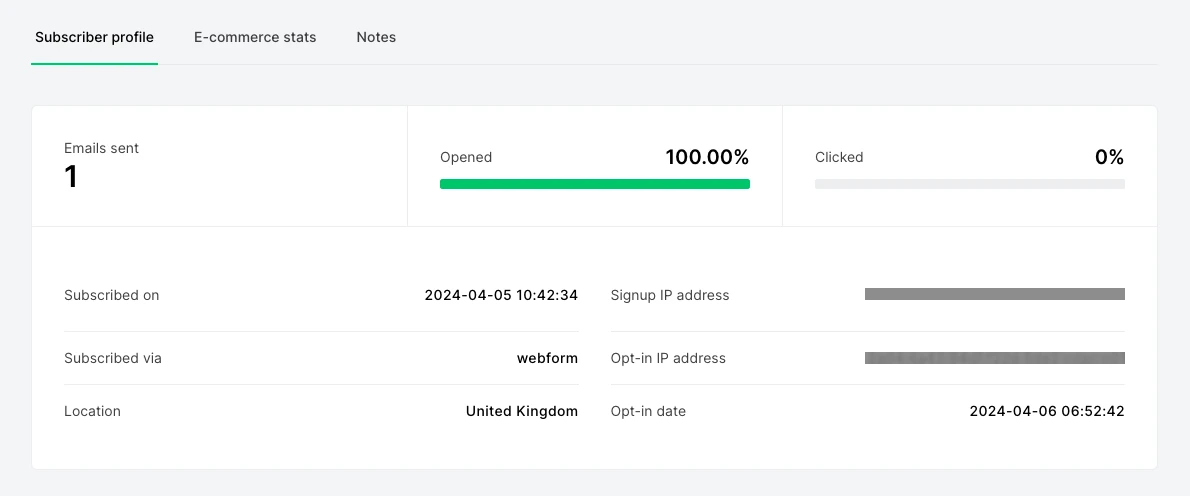Click the grey Clicked progress bar
This screenshot has width=1190, height=496.
pyautogui.click(x=969, y=184)
